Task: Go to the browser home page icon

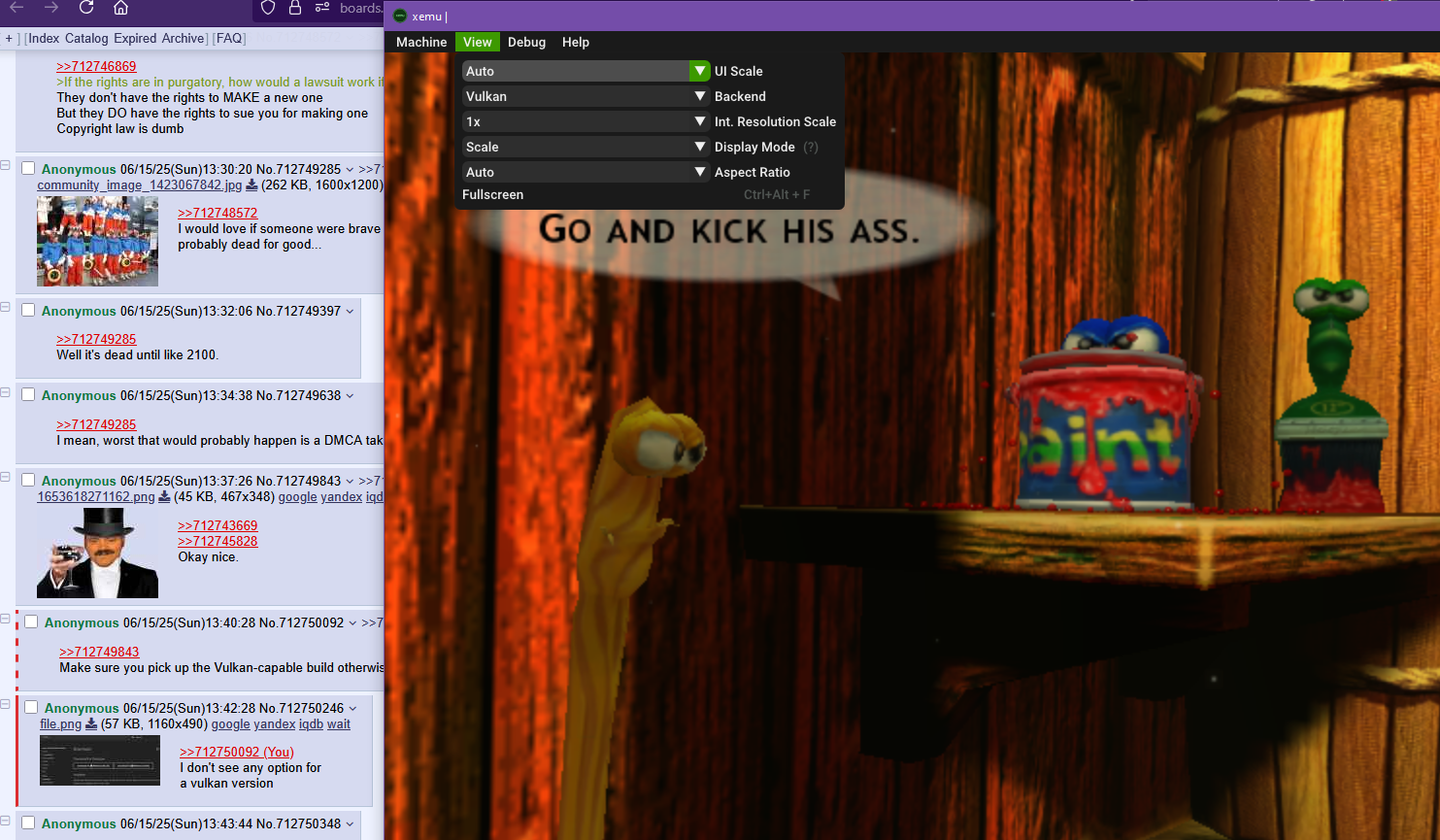Action: (x=120, y=8)
